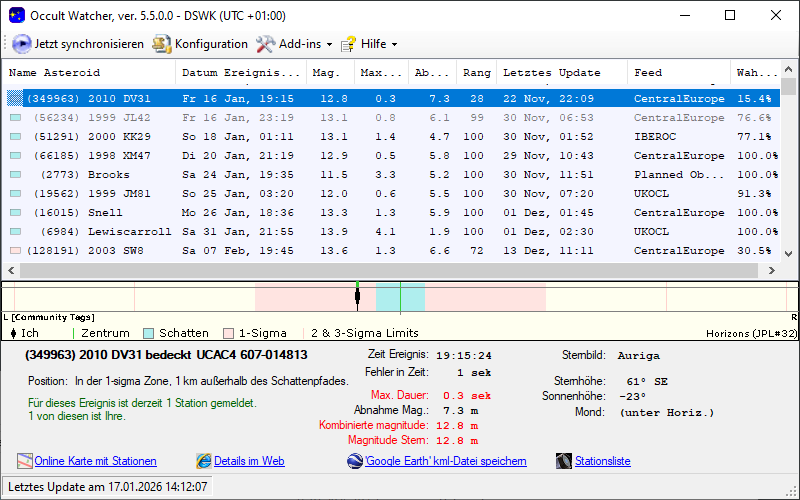The width and height of the screenshot is (800, 500).
Task: Sort by Max... column header
Action: 381,73
